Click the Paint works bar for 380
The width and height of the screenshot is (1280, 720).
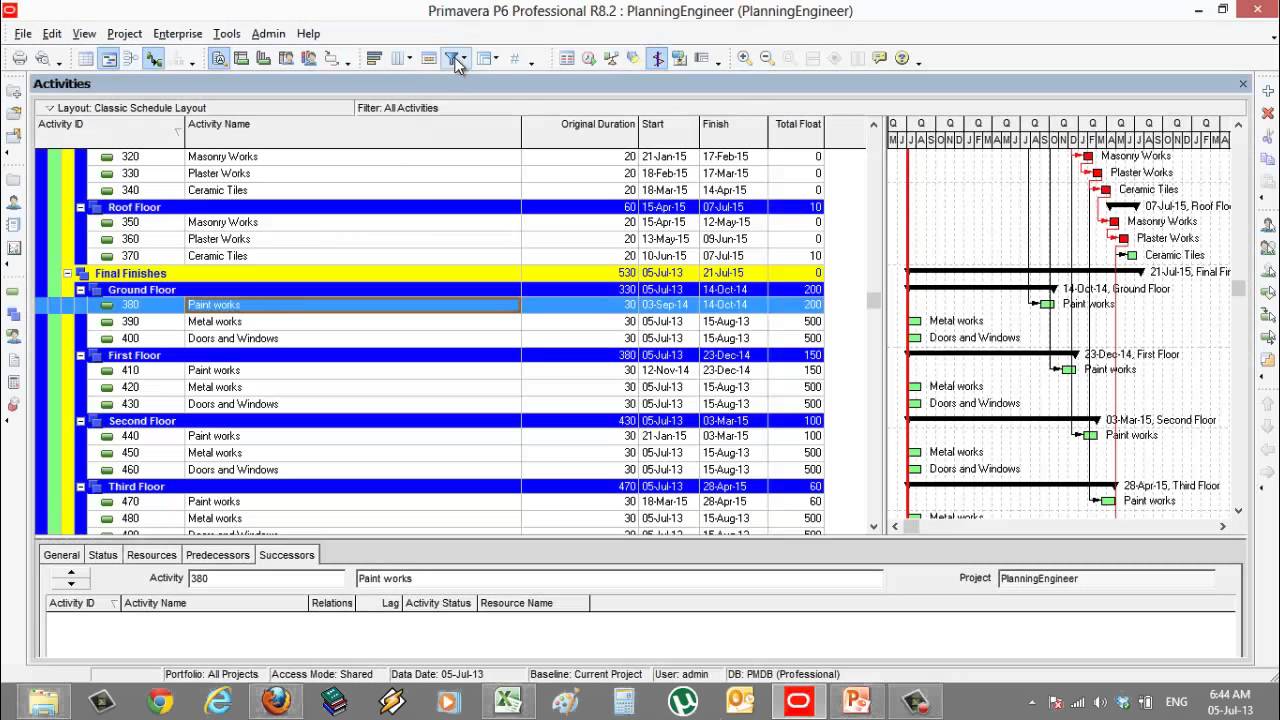1047,304
